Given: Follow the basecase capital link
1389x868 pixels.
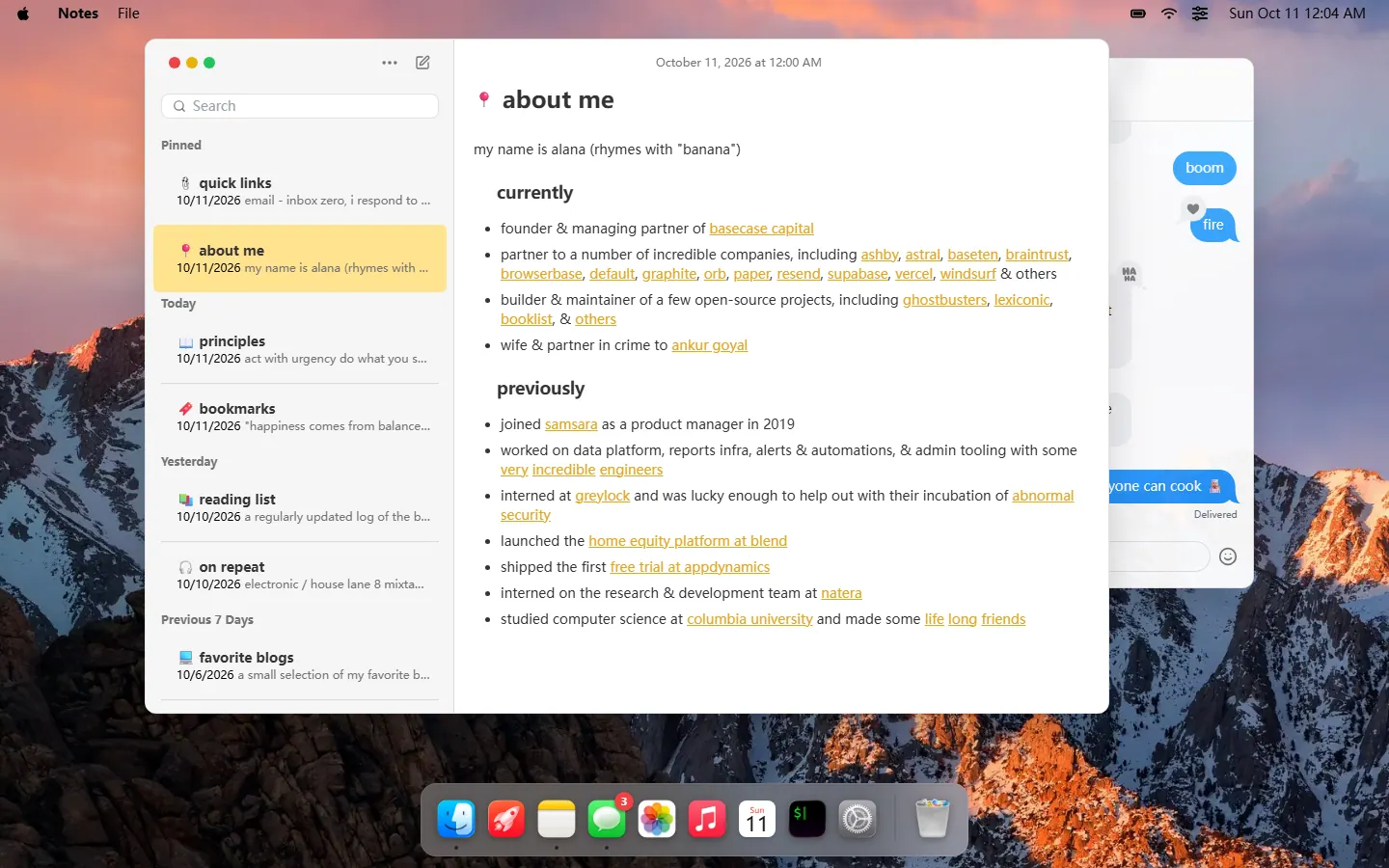Looking at the screenshot, I should point(761,229).
